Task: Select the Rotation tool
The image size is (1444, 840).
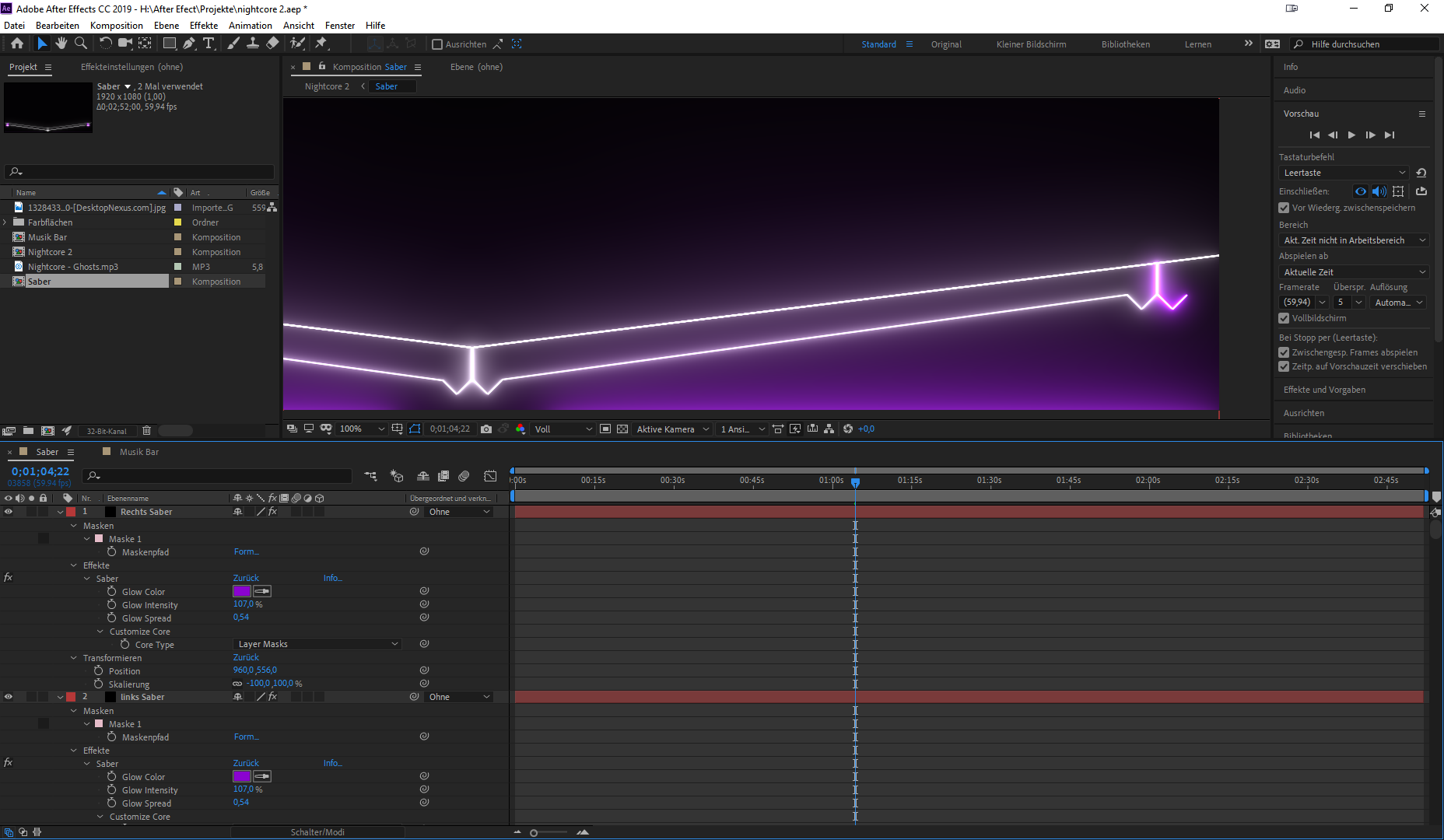Action: (x=106, y=44)
